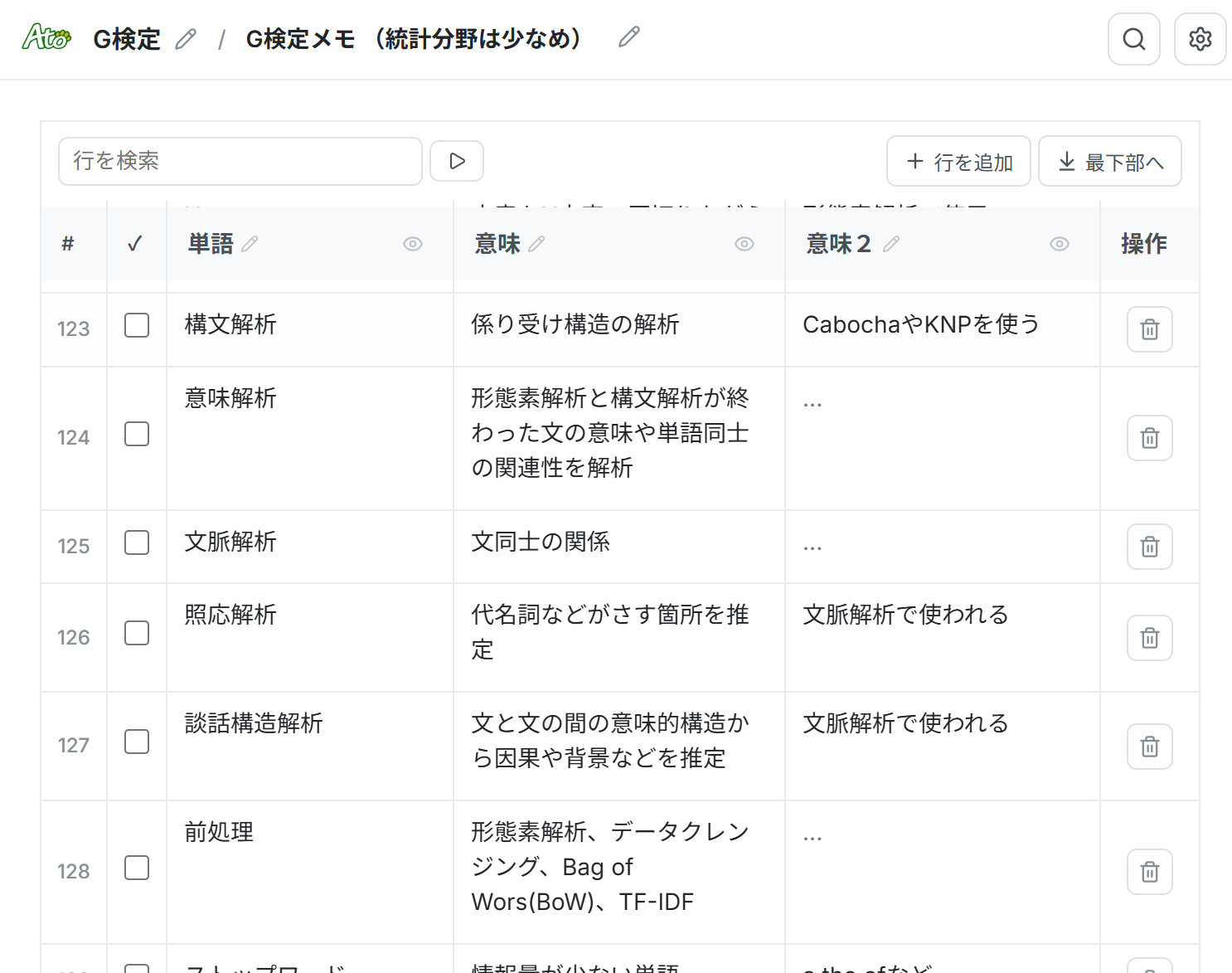The height and width of the screenshot is (973, 1232).
Task: Click the Bag of Wors(BoW) meaning cell
Action: [x=619, y=872]
